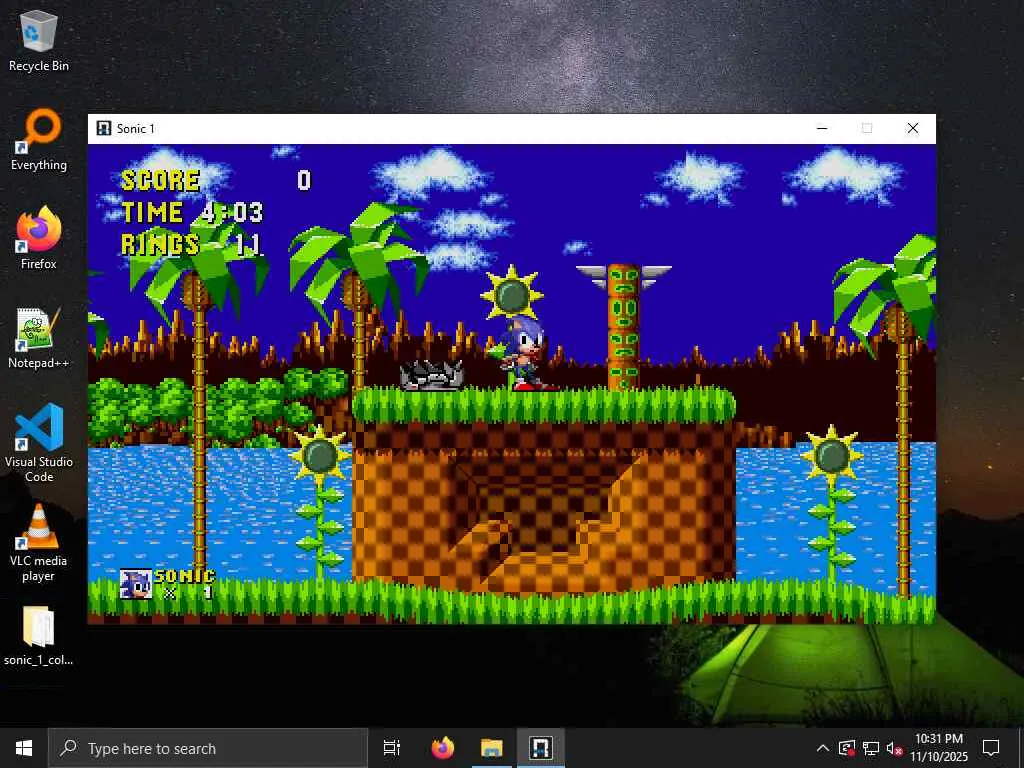Open Task View from the taskbar

[x=392, y=748]
